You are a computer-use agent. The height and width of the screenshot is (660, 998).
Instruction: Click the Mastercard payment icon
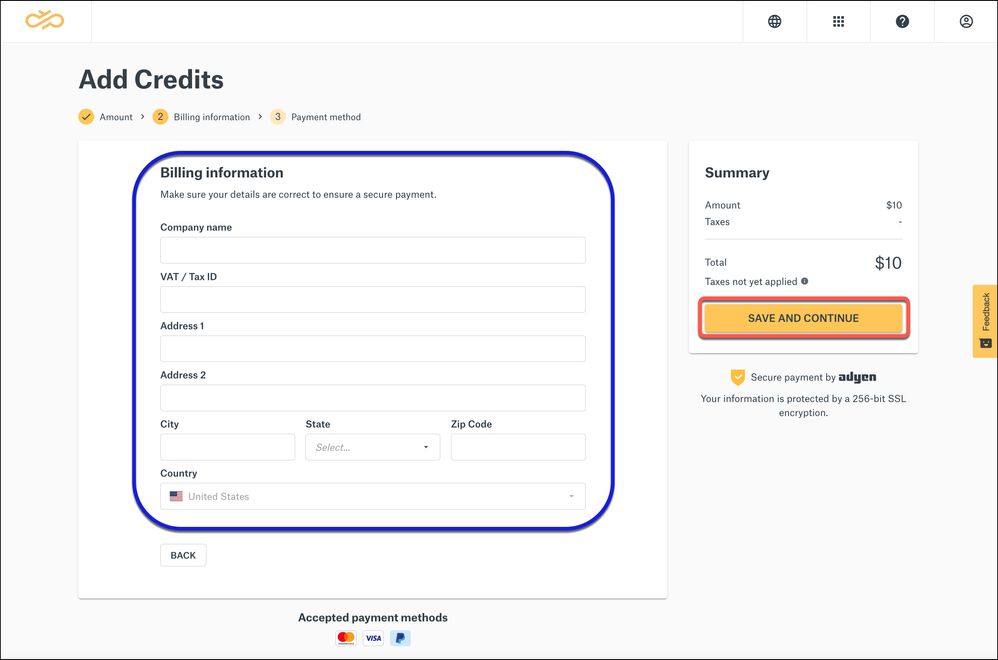pos(346,638)
